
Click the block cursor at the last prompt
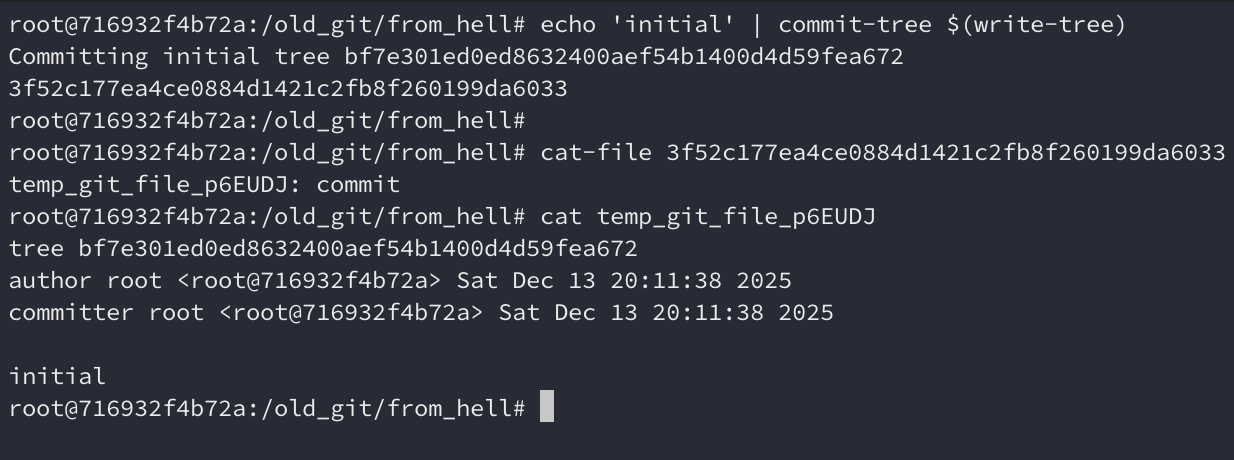[546, 408]
